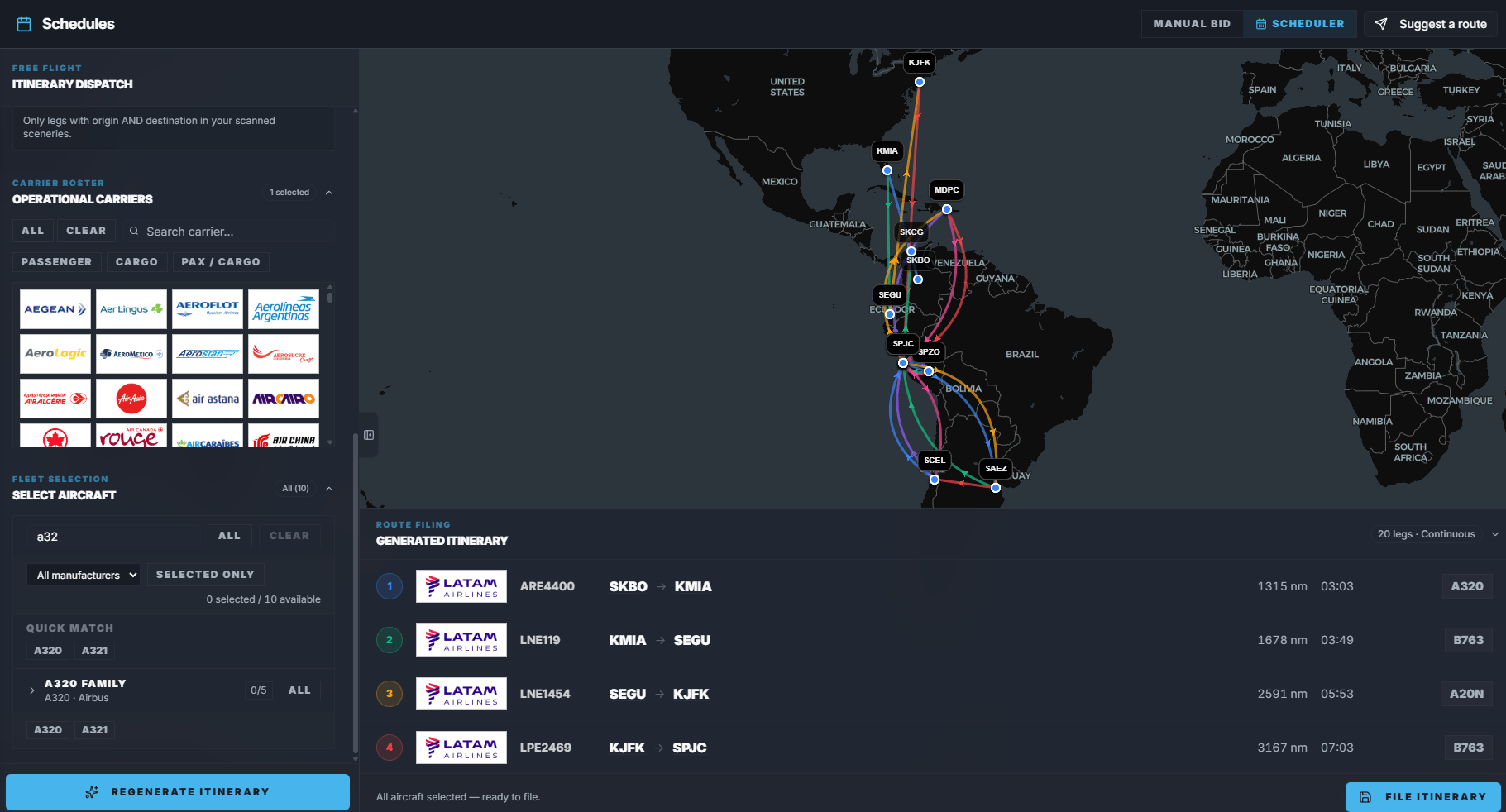Click leg number 2 badge
This screenshot has height=812, width=1506.
(x=390, y=640)
